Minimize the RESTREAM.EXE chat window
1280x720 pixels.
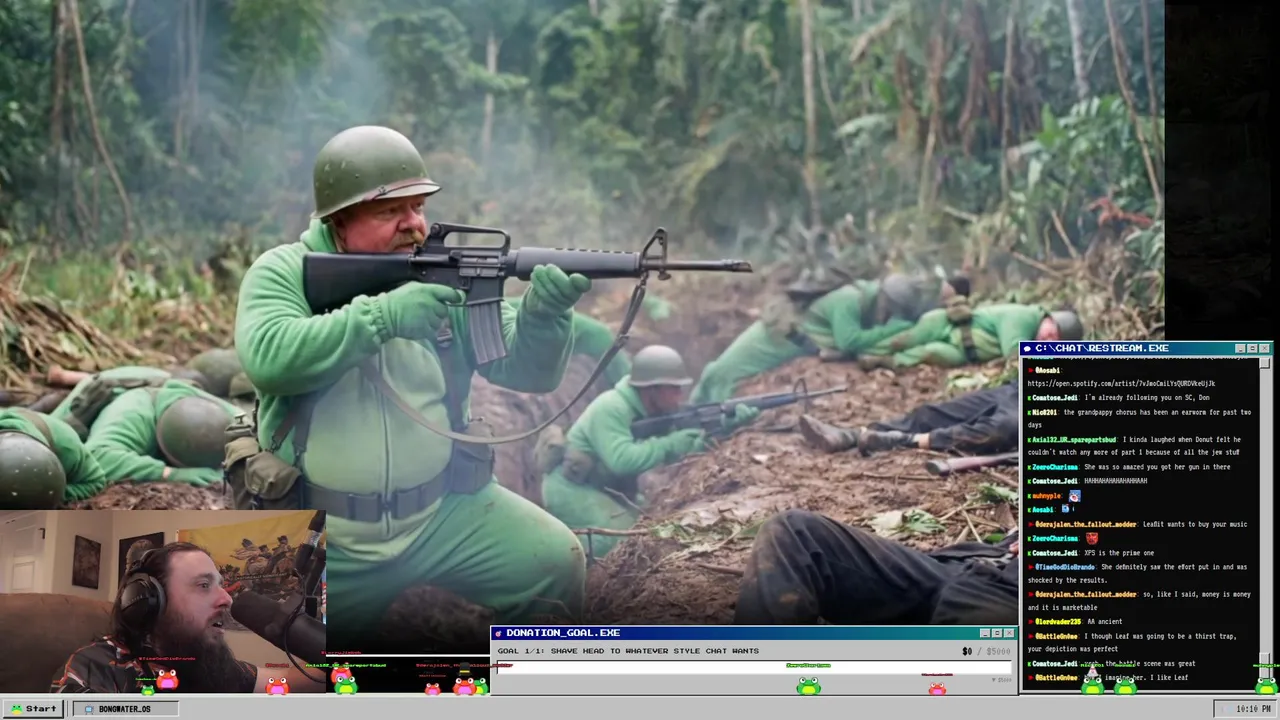1240,348
